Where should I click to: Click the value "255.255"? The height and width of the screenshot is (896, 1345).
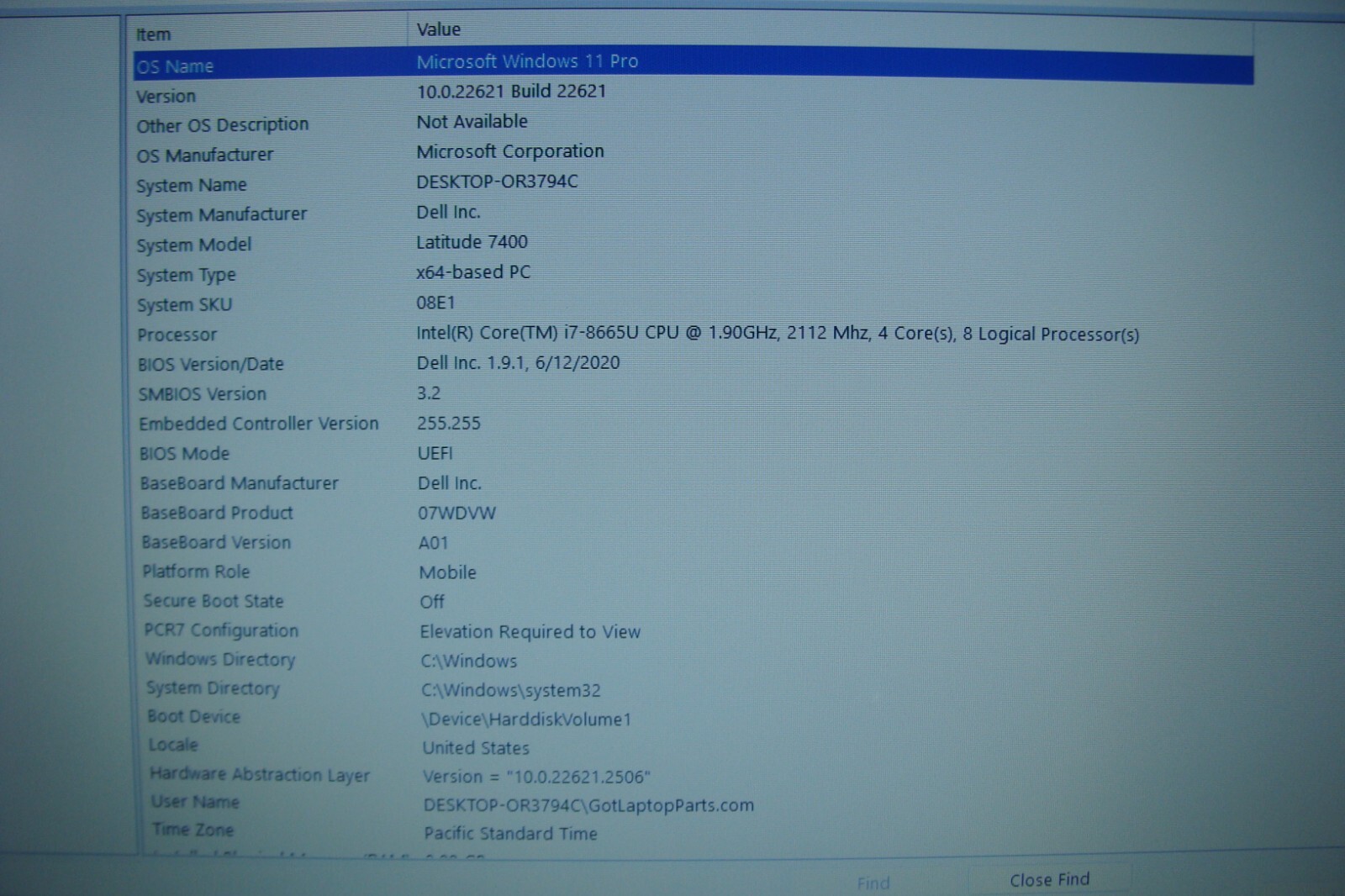point(449,424)
